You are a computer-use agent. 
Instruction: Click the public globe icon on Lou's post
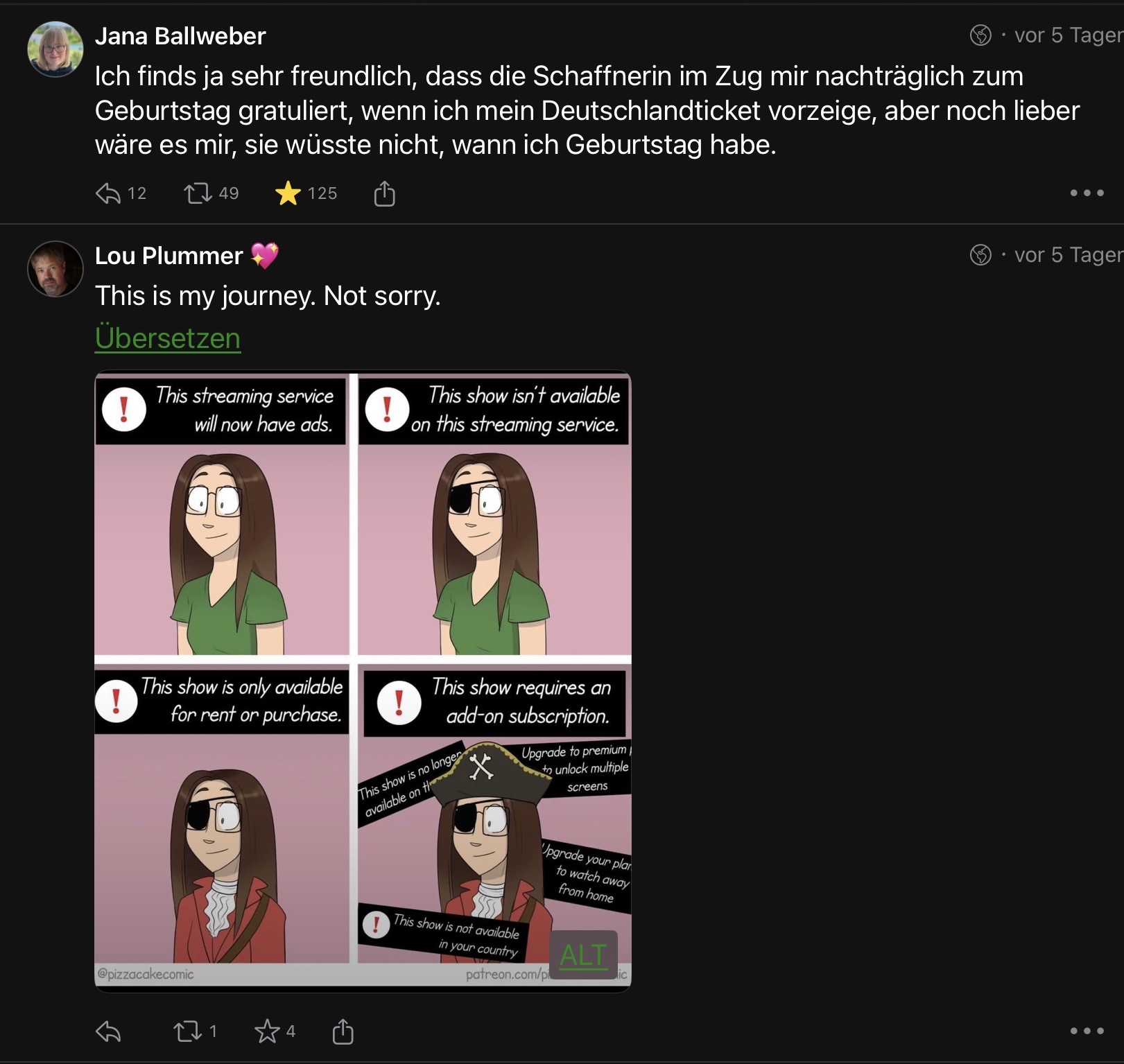(980, 255)
